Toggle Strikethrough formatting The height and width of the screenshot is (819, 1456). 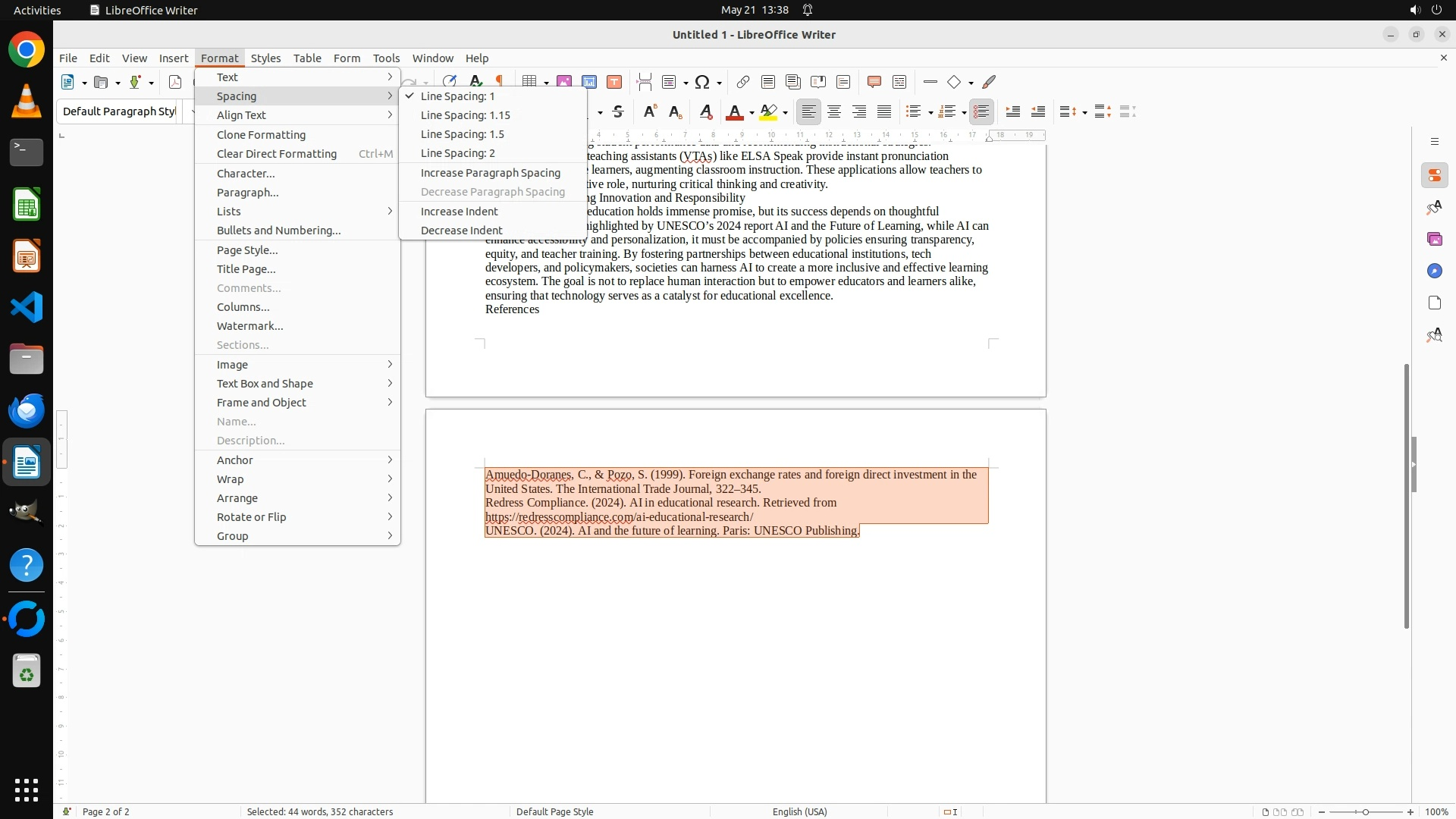[x=618, y=112]
